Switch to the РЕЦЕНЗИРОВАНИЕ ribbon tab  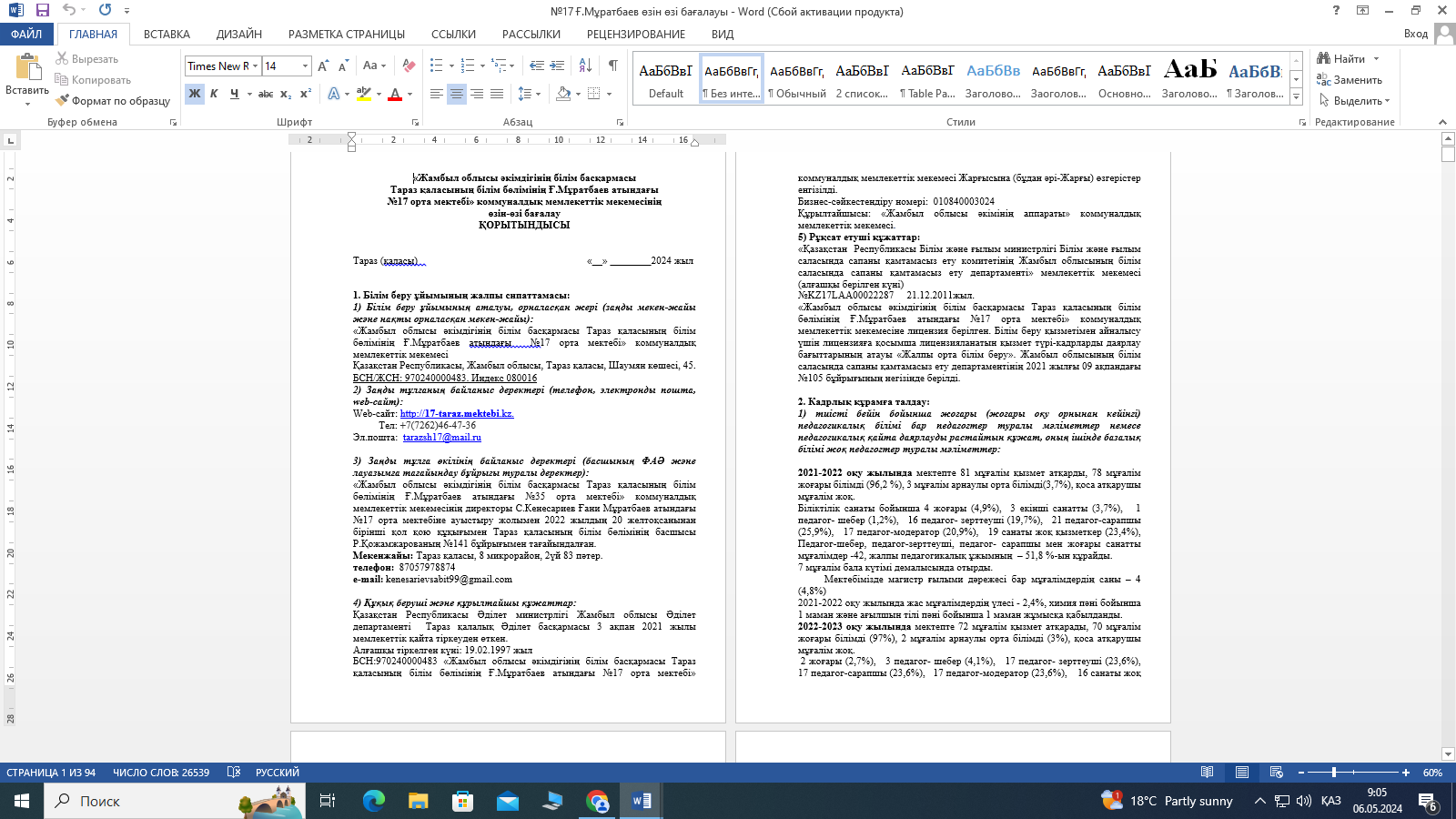(x=636, y=34)
